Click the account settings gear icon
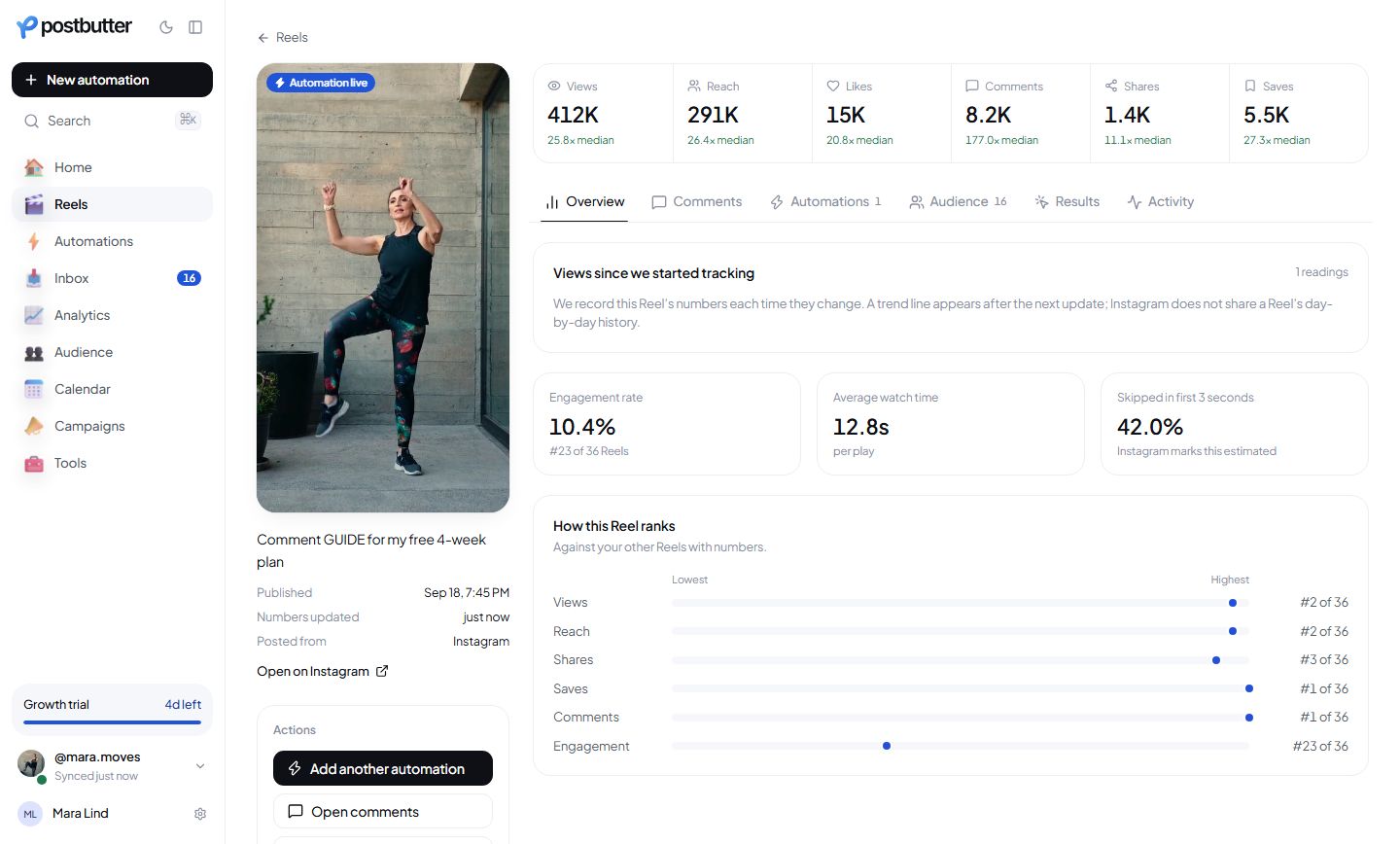This screenshot has height=844, width=1400. pyautogui.click(x=200, y=814)
